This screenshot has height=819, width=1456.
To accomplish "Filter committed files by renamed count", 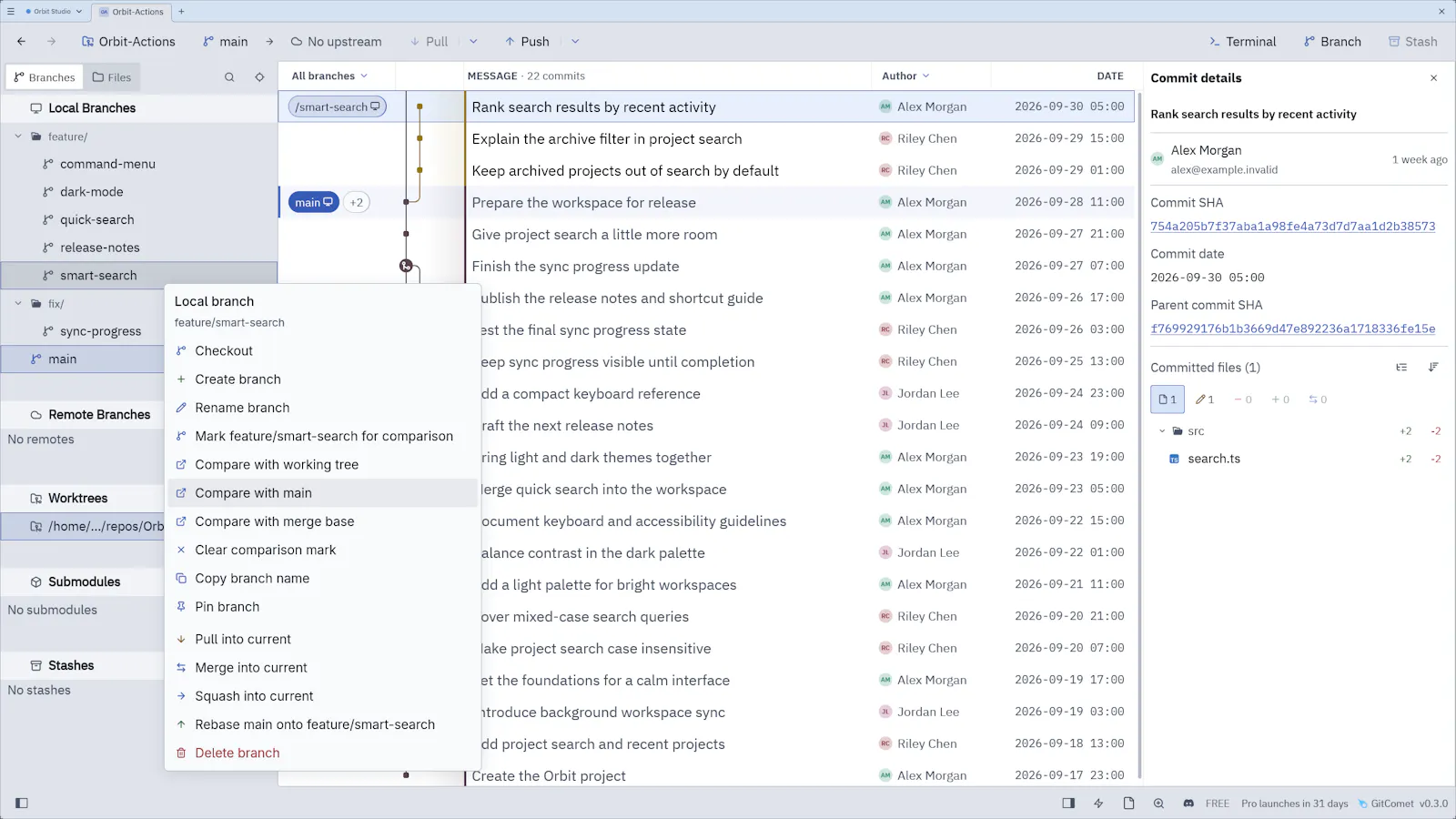I will point(1318,399).
